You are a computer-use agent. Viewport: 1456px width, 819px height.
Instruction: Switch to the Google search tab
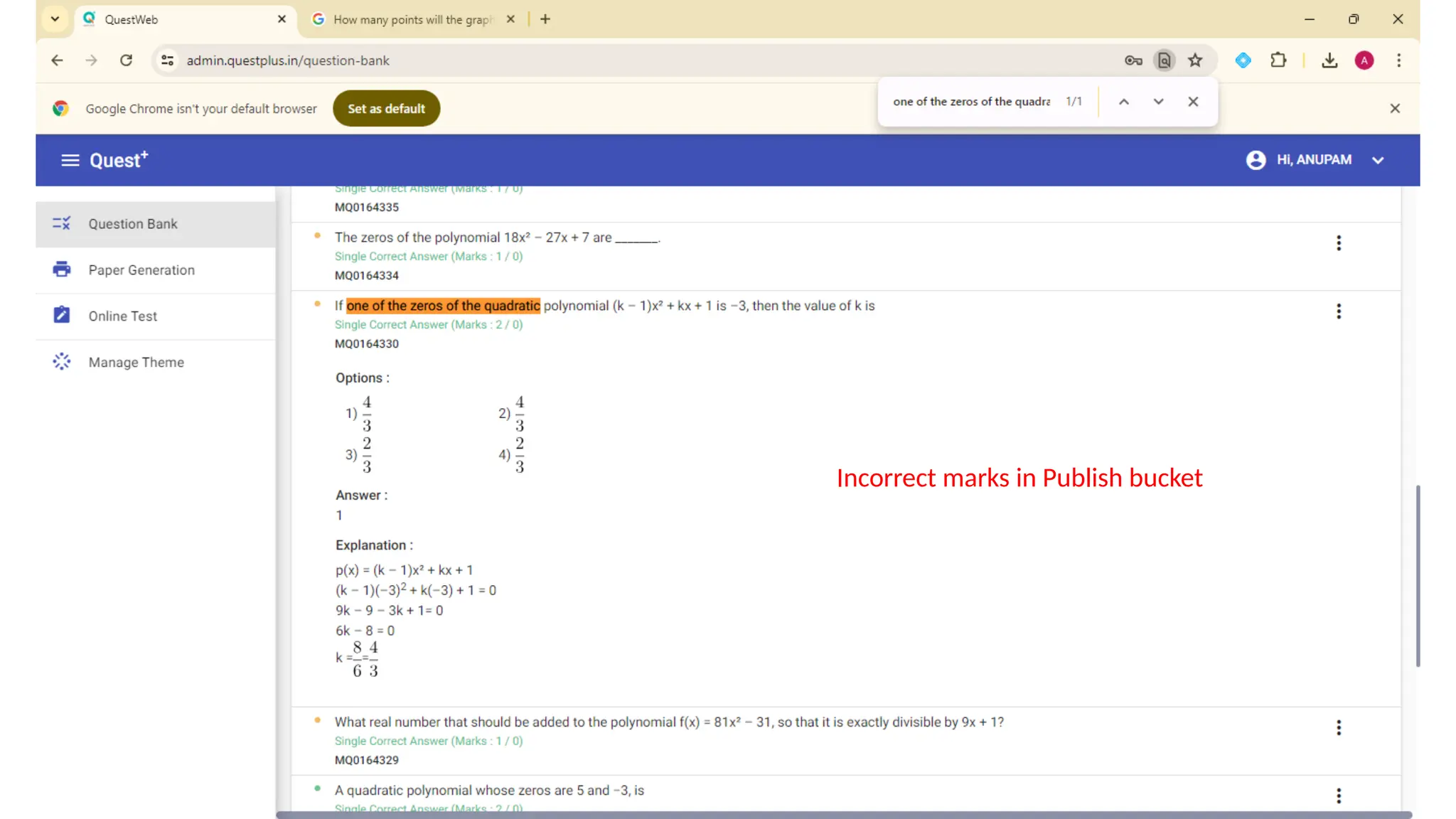click(412, 20)
